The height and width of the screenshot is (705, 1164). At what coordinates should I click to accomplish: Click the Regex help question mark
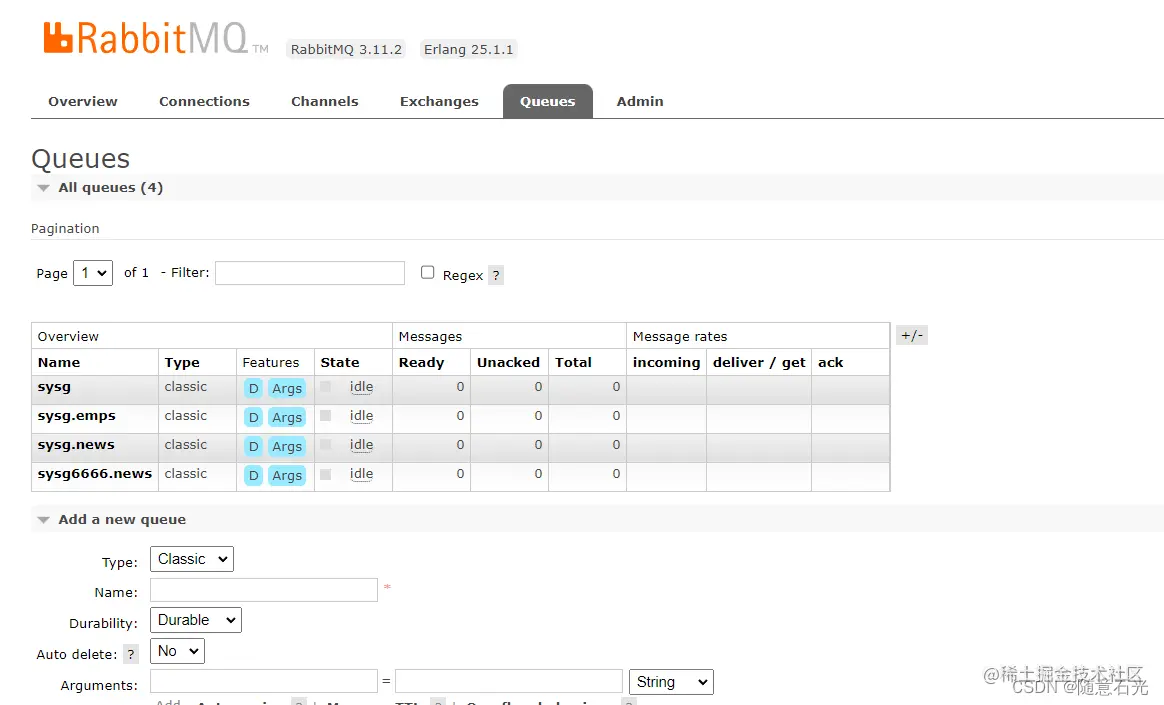(496, 275)
